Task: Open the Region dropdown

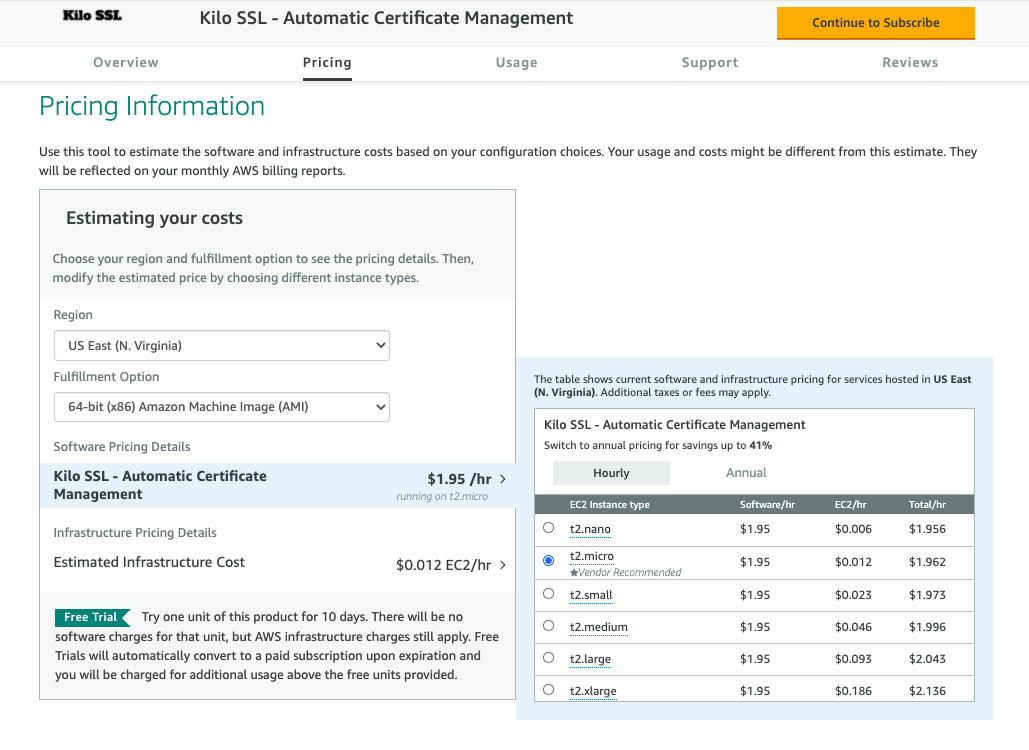Action: coord(221,346)
